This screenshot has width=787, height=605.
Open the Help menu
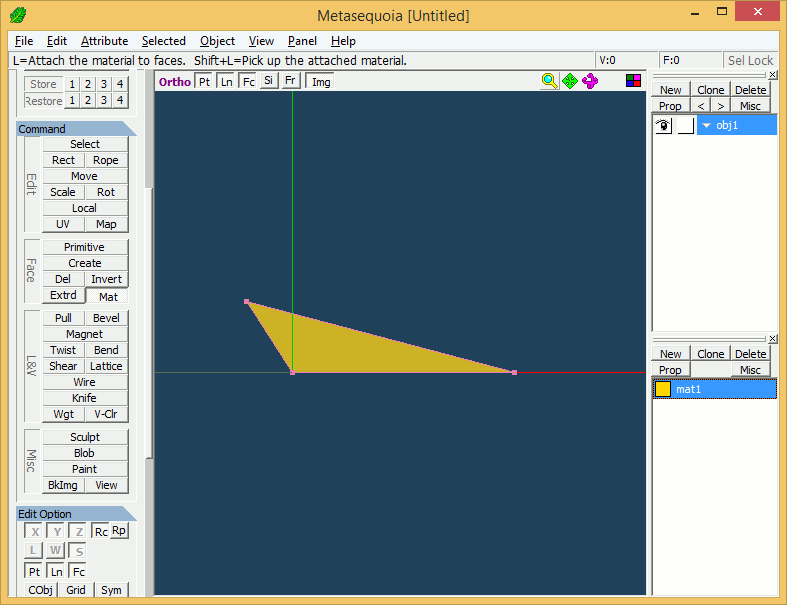(343, 41)
